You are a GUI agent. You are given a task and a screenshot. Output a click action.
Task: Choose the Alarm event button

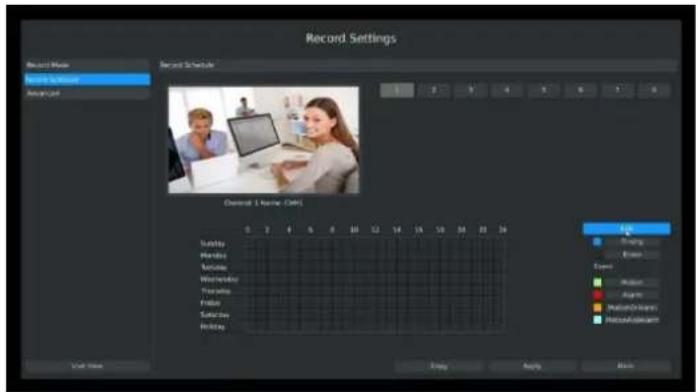click(x=632, y=295)
